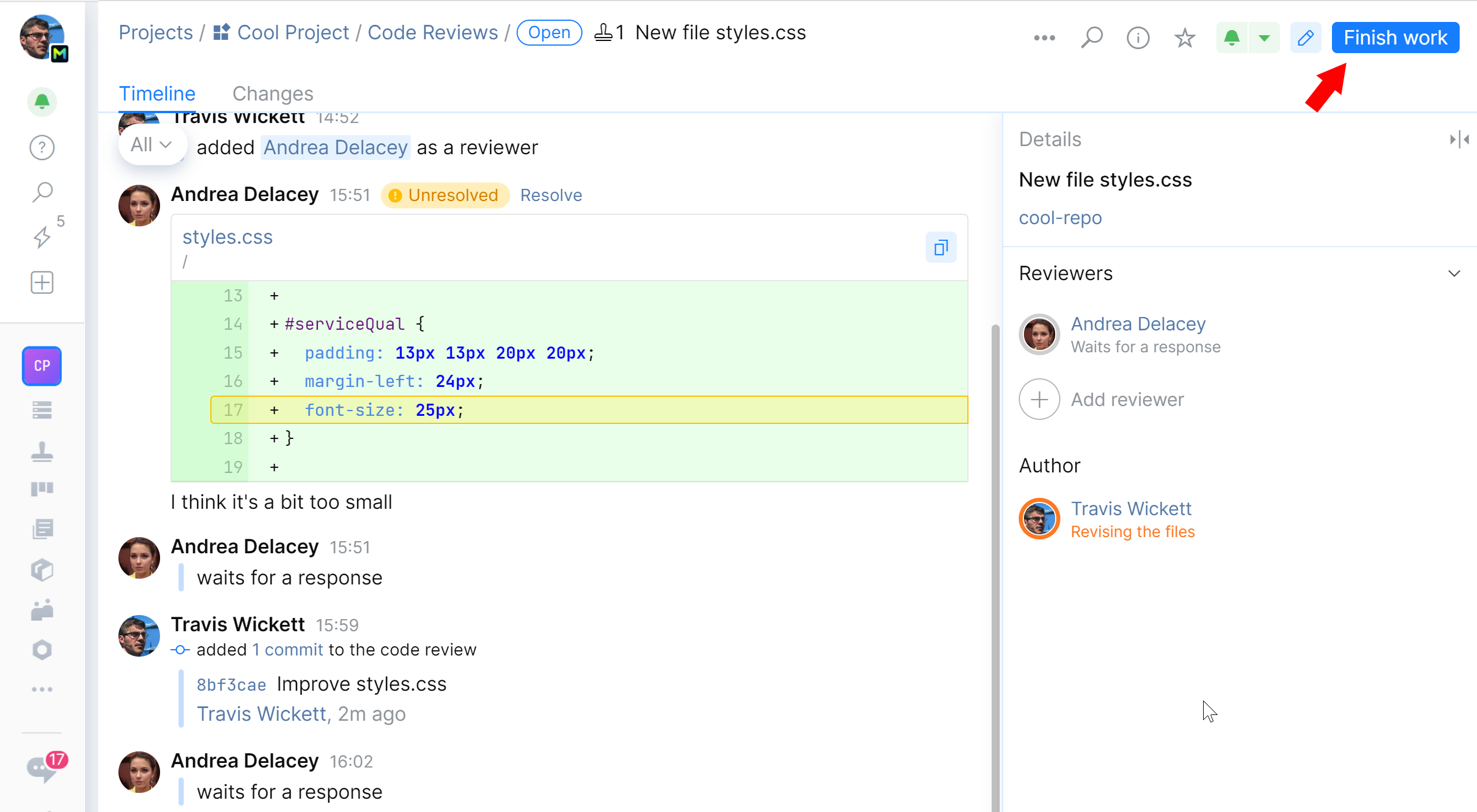Viewport: 1477px width, 812px height.
Task: Open the cool-repo repository link
Action: tap(1060, 217)
